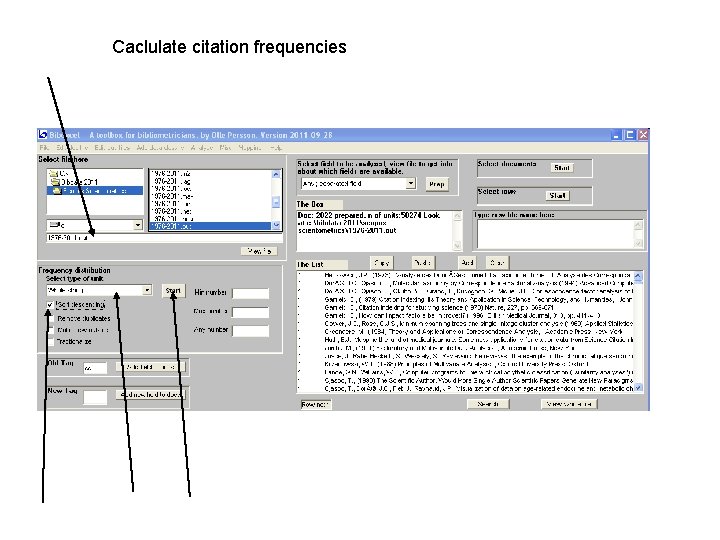
Task: Click the Row no. field below The List
Action: (315, 405)
